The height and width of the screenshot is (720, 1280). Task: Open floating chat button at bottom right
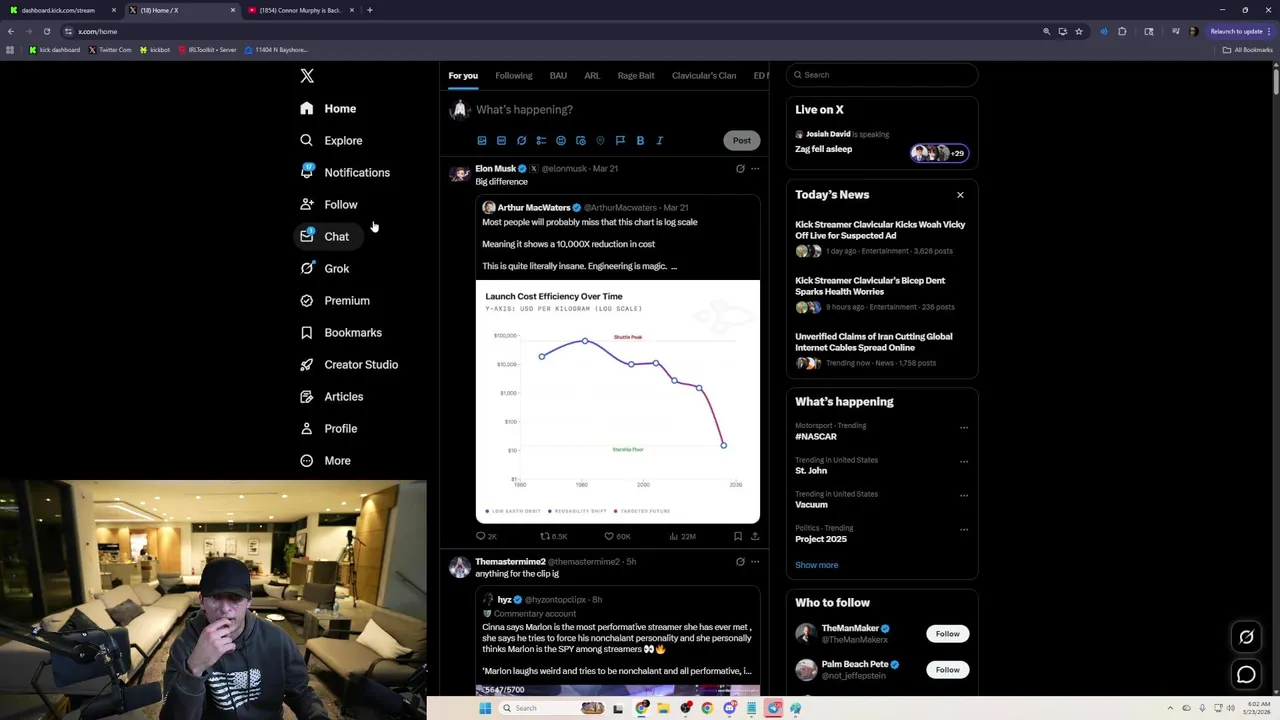pos(1246,675)
